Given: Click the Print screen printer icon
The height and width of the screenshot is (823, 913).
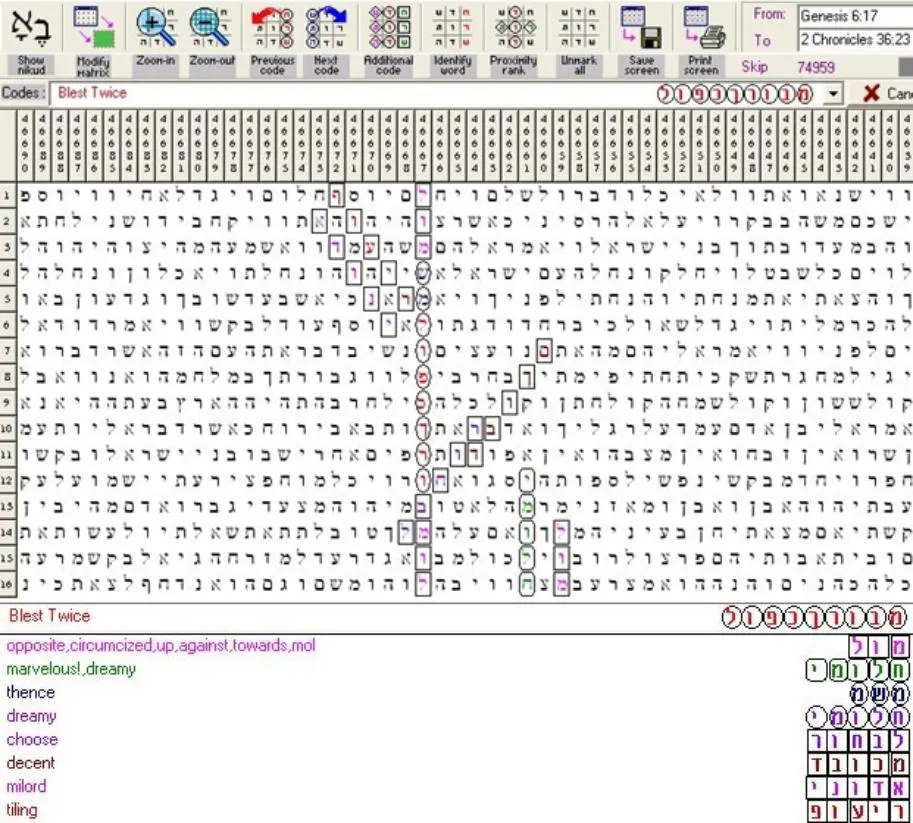Looking at the screenshot, I should [x=703, y=27].
